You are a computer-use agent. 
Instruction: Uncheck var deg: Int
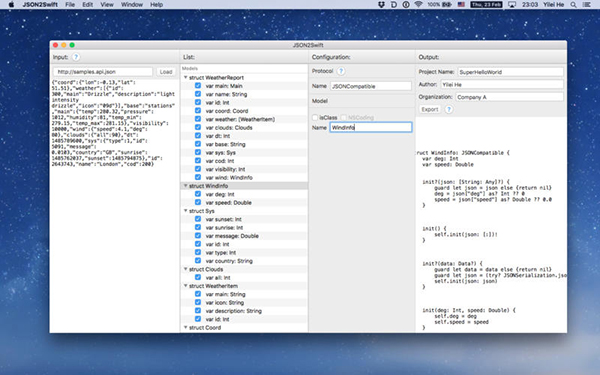[198, 194]
